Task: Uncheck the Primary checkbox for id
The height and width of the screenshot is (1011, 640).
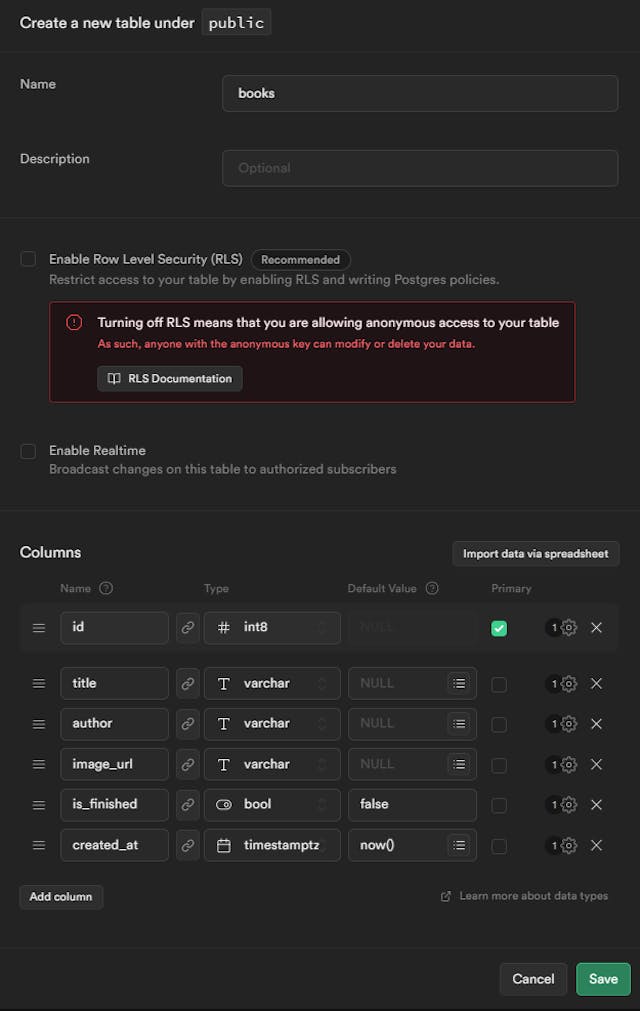Action: [499, 628]
